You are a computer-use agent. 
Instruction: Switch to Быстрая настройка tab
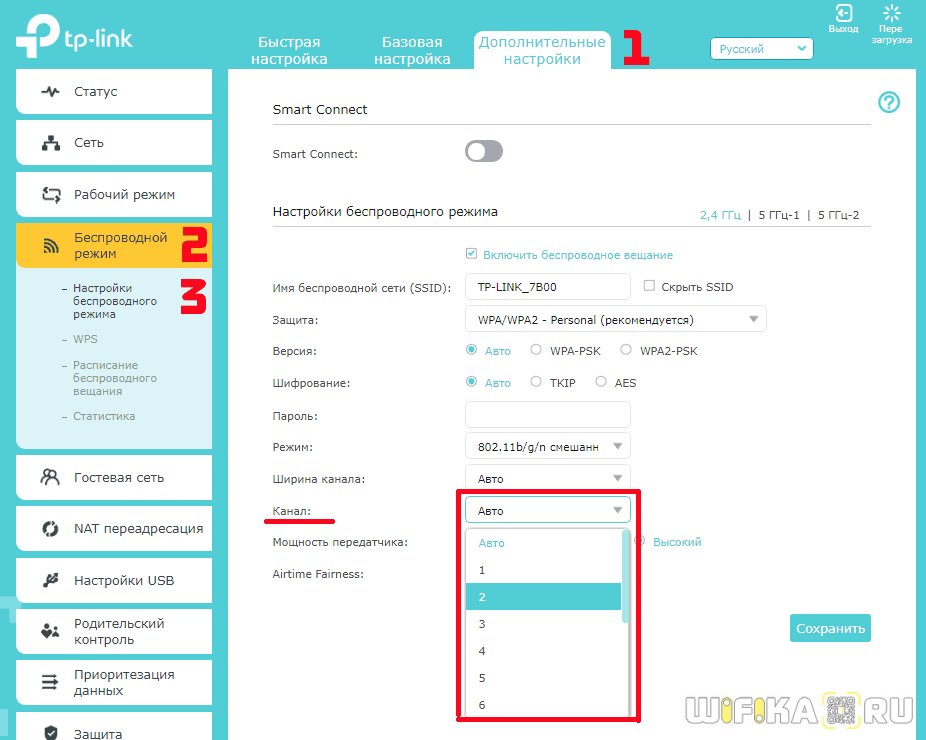coord(289,50)
